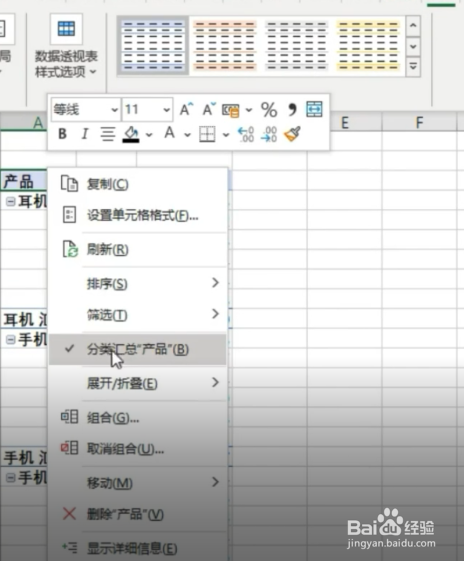
Task: Open the accounting format dropdown arrow
Action: (249, 110)
